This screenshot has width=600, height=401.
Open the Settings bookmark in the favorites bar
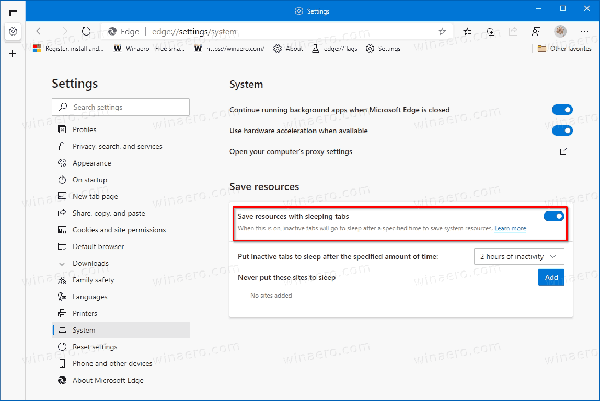pos(383,49)
